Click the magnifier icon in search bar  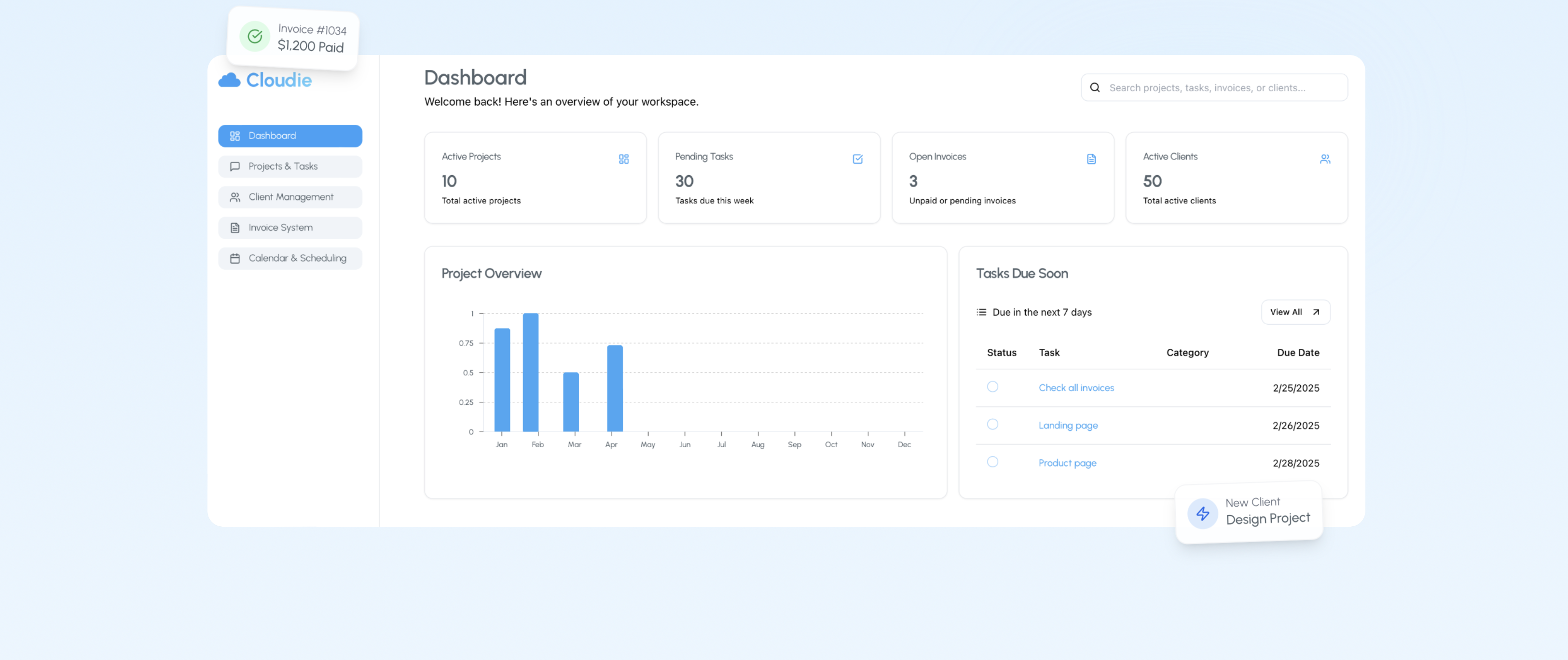coord(1094,88)
